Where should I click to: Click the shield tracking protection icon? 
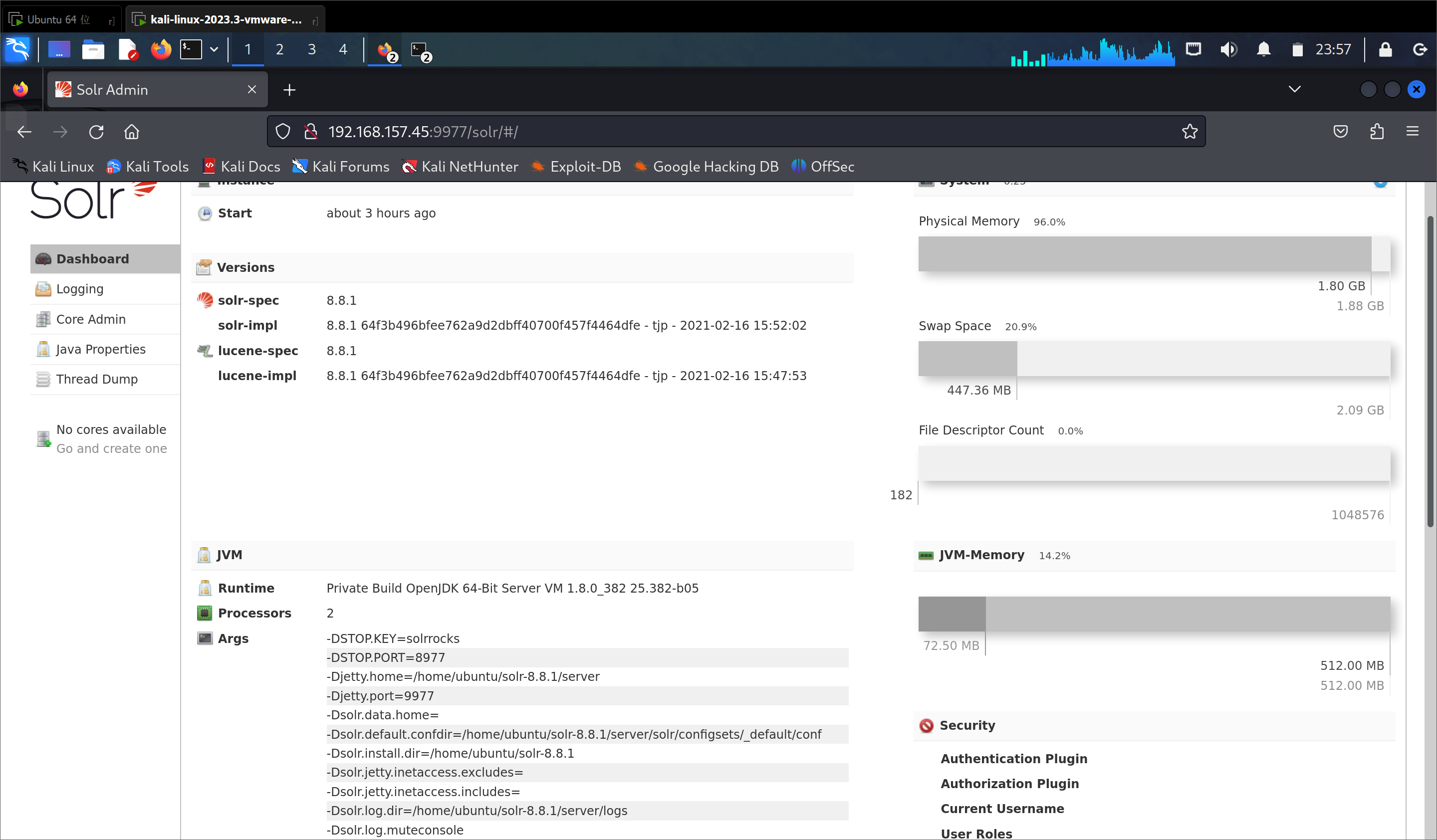pos(283,132)
